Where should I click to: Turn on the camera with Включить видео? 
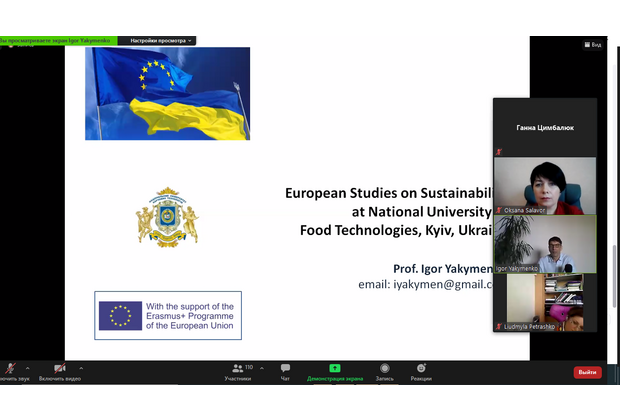point(59,369)
